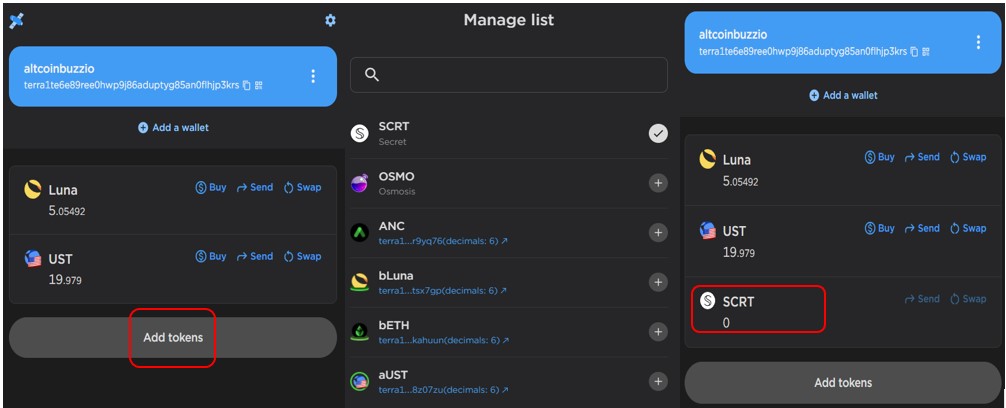Uncheck the SCRT token checkmark
Image resolution: width=1006 pixels, height=408 pixels.
tap(658, 133)
